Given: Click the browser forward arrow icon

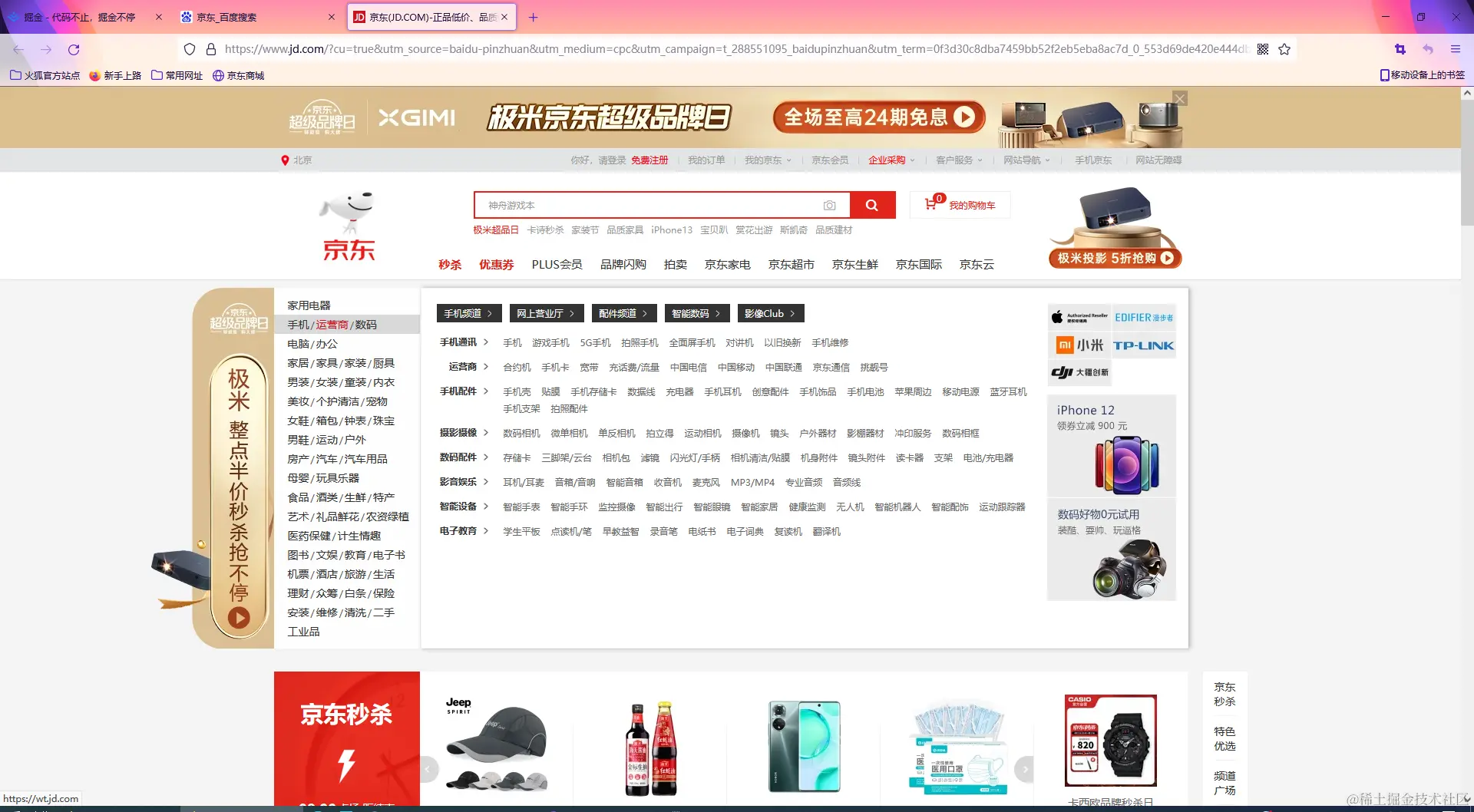Looking at the screenshot, I should coord(46,49).
